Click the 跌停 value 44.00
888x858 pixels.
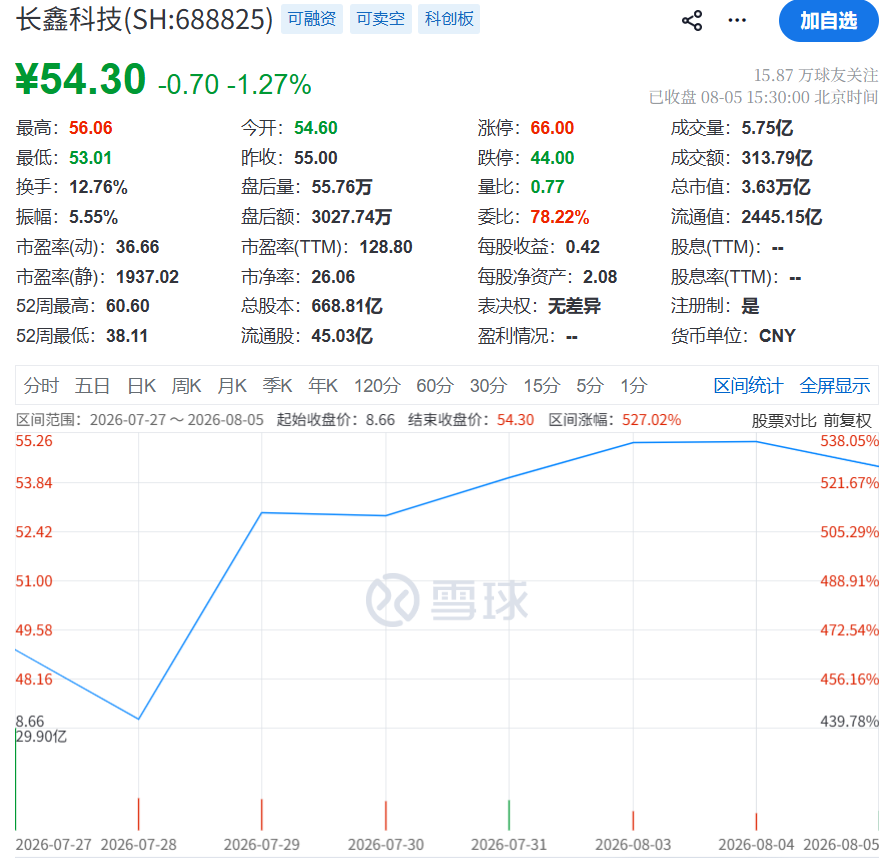point(552,157)
